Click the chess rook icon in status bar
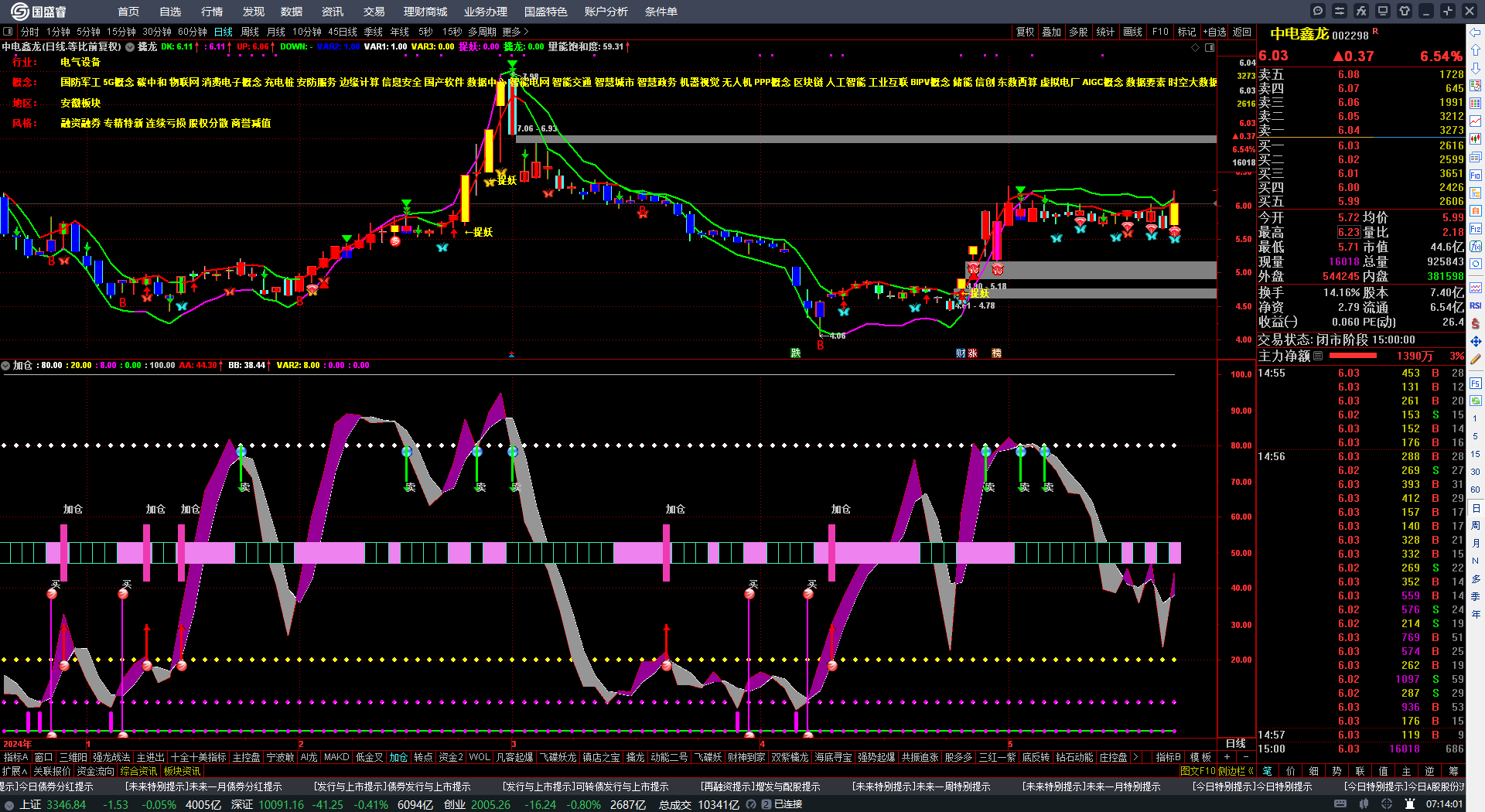 click(x=1410, y=804)
